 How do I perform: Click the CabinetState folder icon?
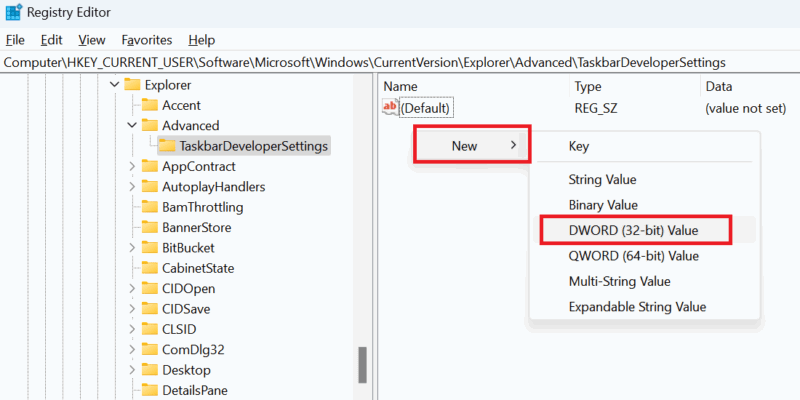point(149,268)
